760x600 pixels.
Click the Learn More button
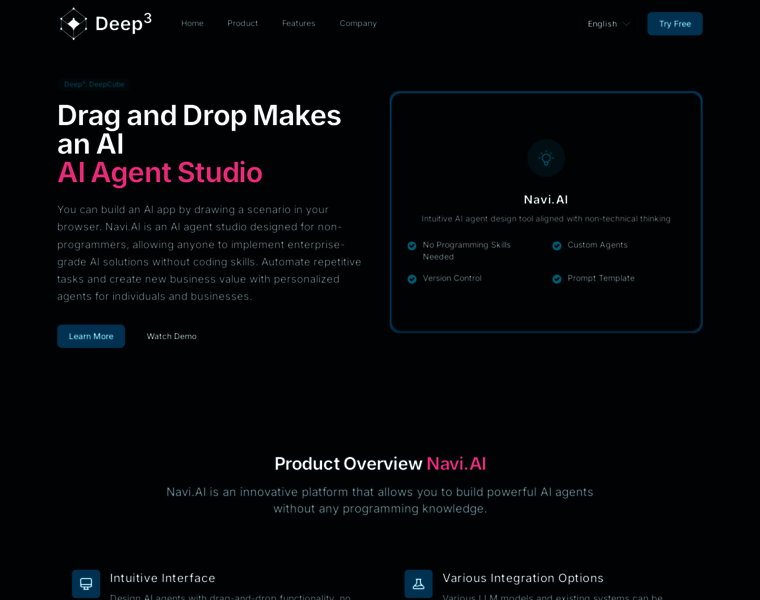(x=91, y=336)
